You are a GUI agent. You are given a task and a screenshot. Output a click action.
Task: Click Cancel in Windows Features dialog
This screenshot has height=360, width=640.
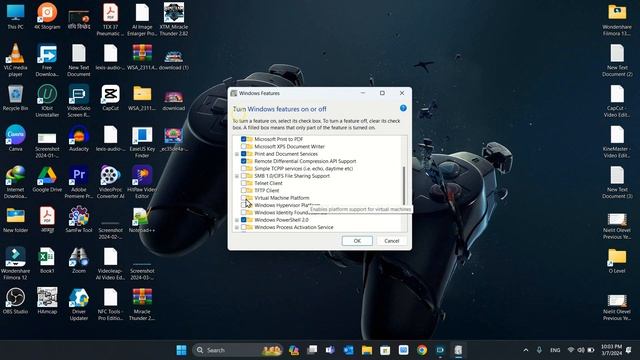coord(391,241)
